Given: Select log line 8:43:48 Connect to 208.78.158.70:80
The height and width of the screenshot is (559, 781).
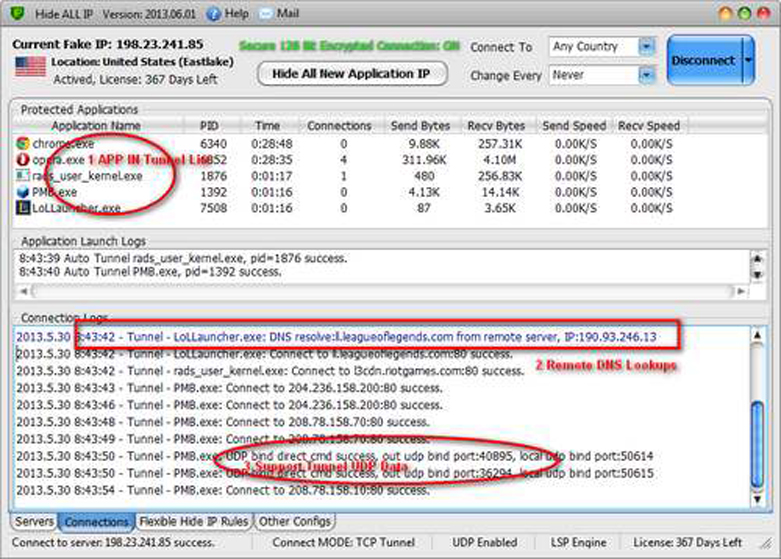Looking at the screenshot, I should point(223,422).
